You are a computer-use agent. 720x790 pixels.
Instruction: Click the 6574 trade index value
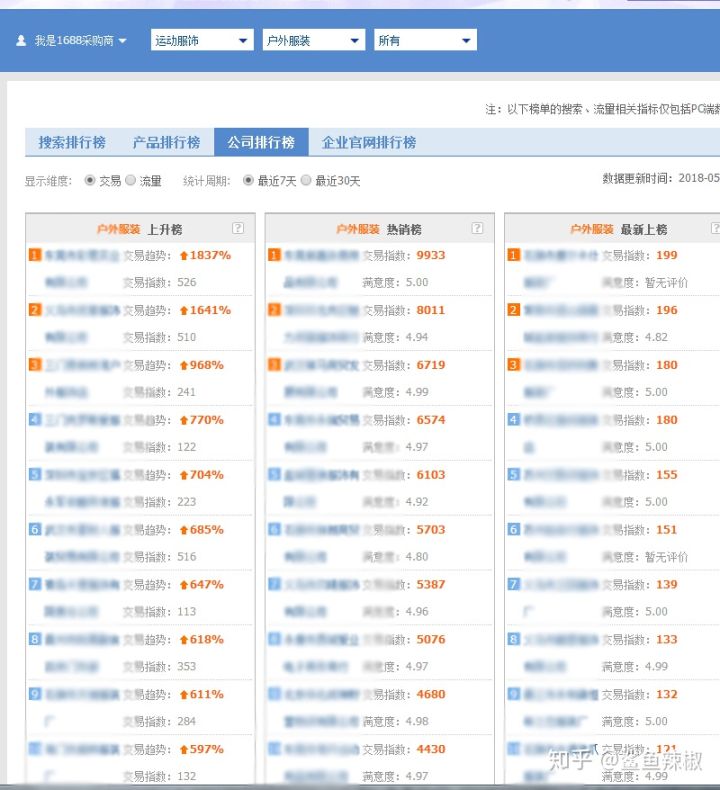(431, 420)
